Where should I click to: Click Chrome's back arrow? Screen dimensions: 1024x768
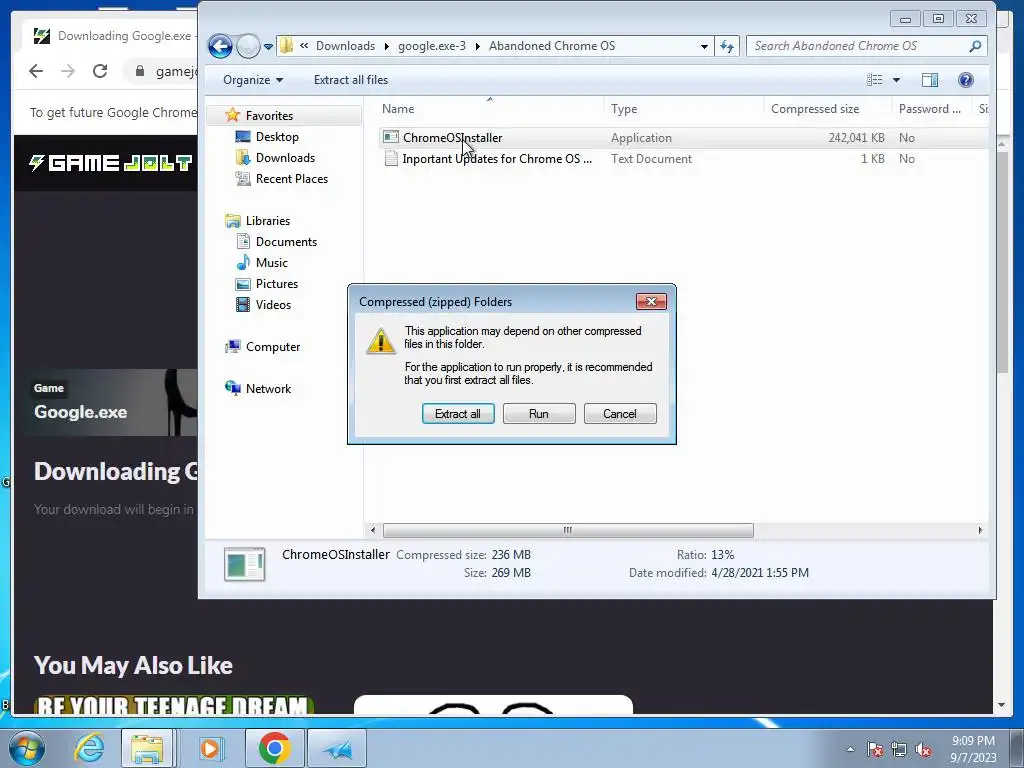(35, 71)
